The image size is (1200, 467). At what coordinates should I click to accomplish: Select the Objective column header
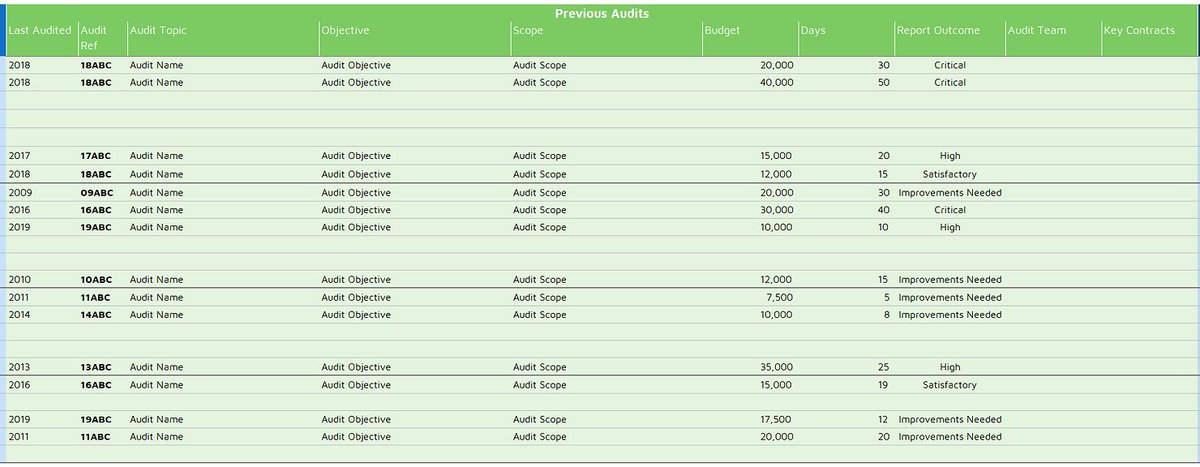(345, 30)
